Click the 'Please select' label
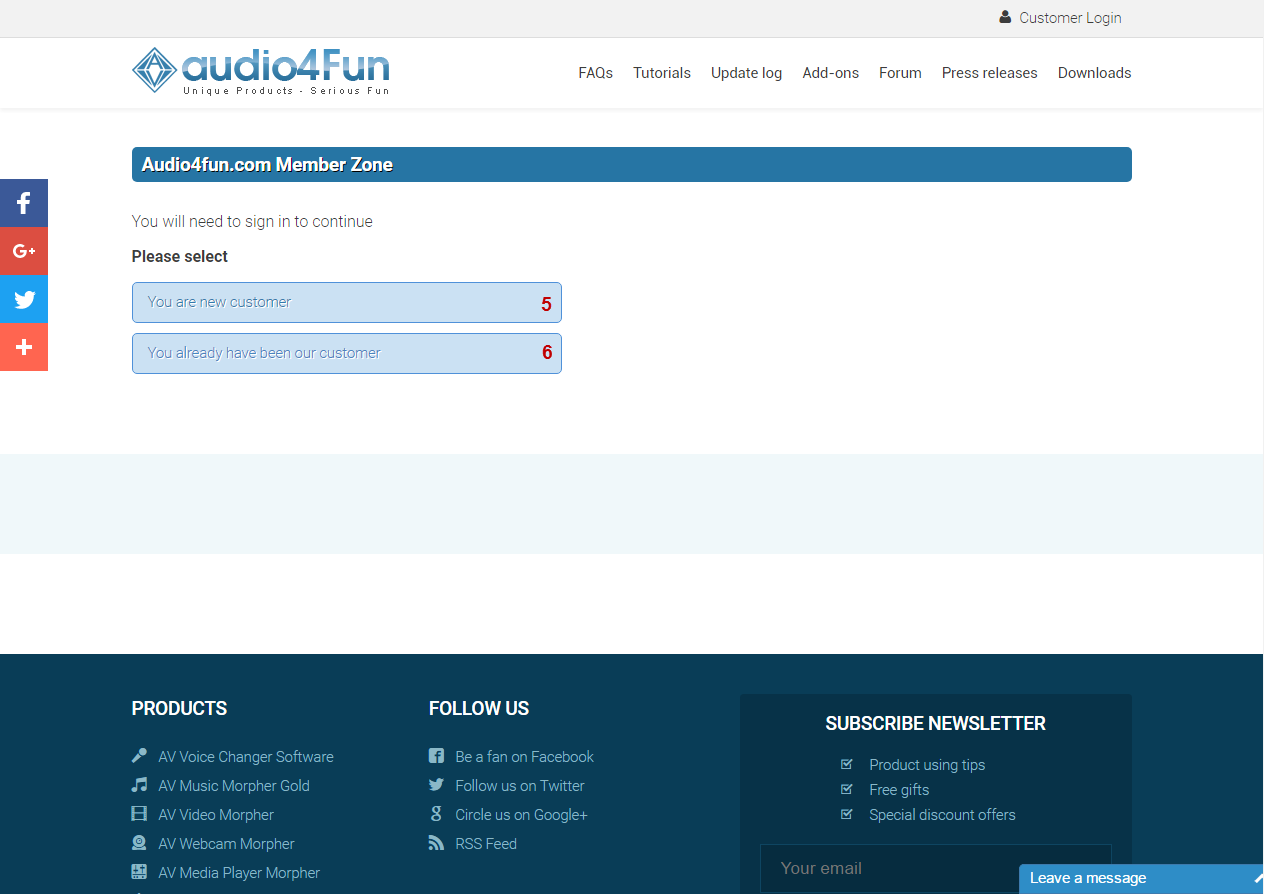Viewport: 1264px width, 894px height. pyautogui.click(x=180, y=256)
